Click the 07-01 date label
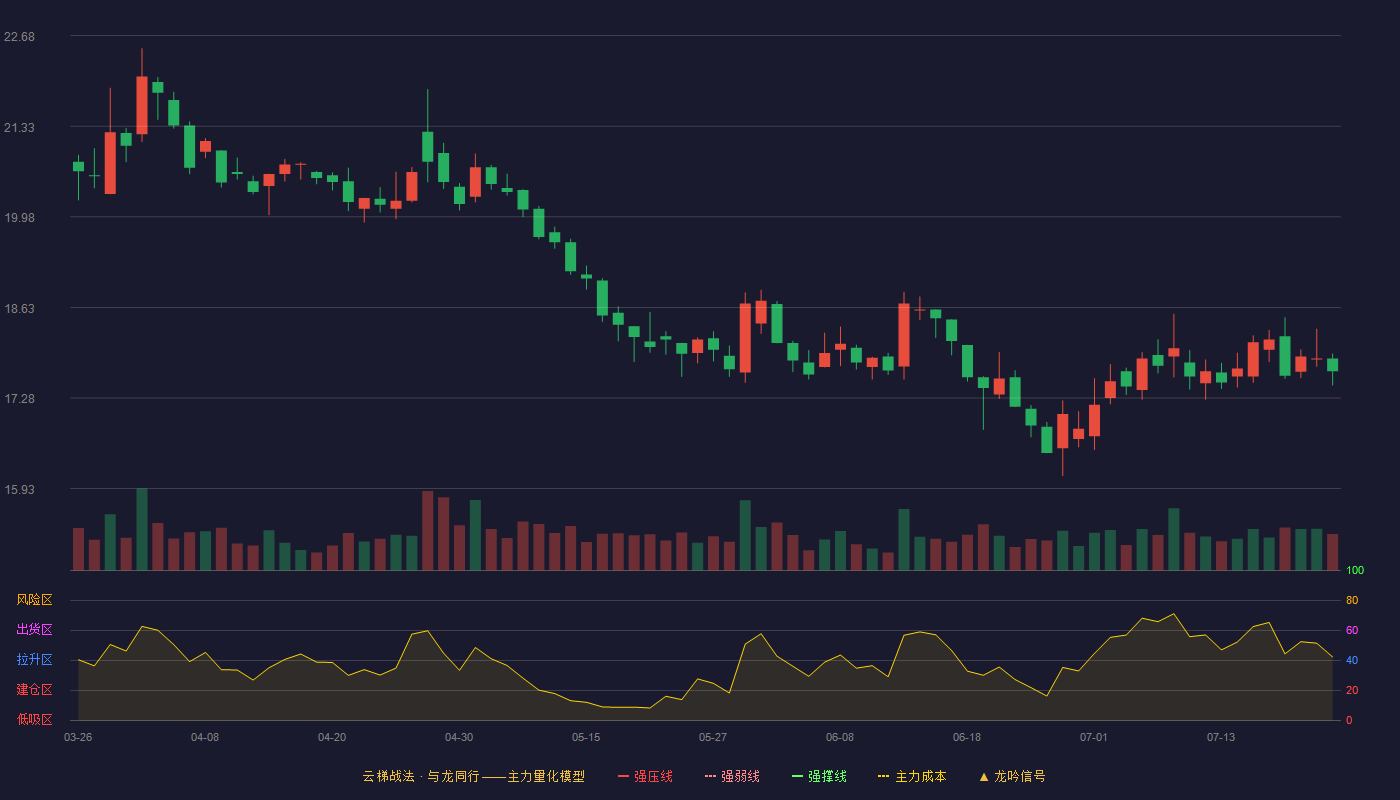 (1094, 737)
